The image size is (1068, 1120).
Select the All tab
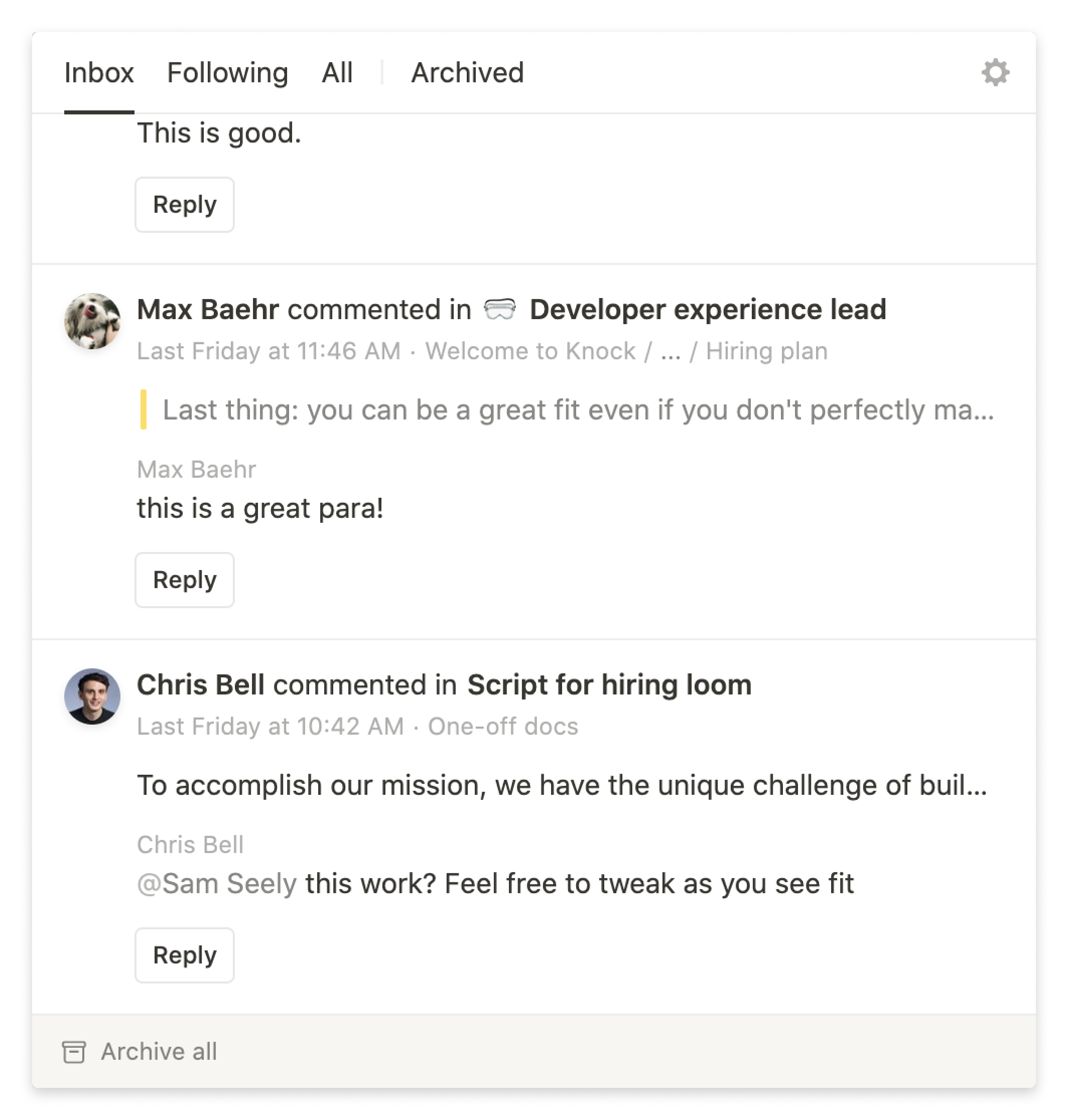click(337, 73)
